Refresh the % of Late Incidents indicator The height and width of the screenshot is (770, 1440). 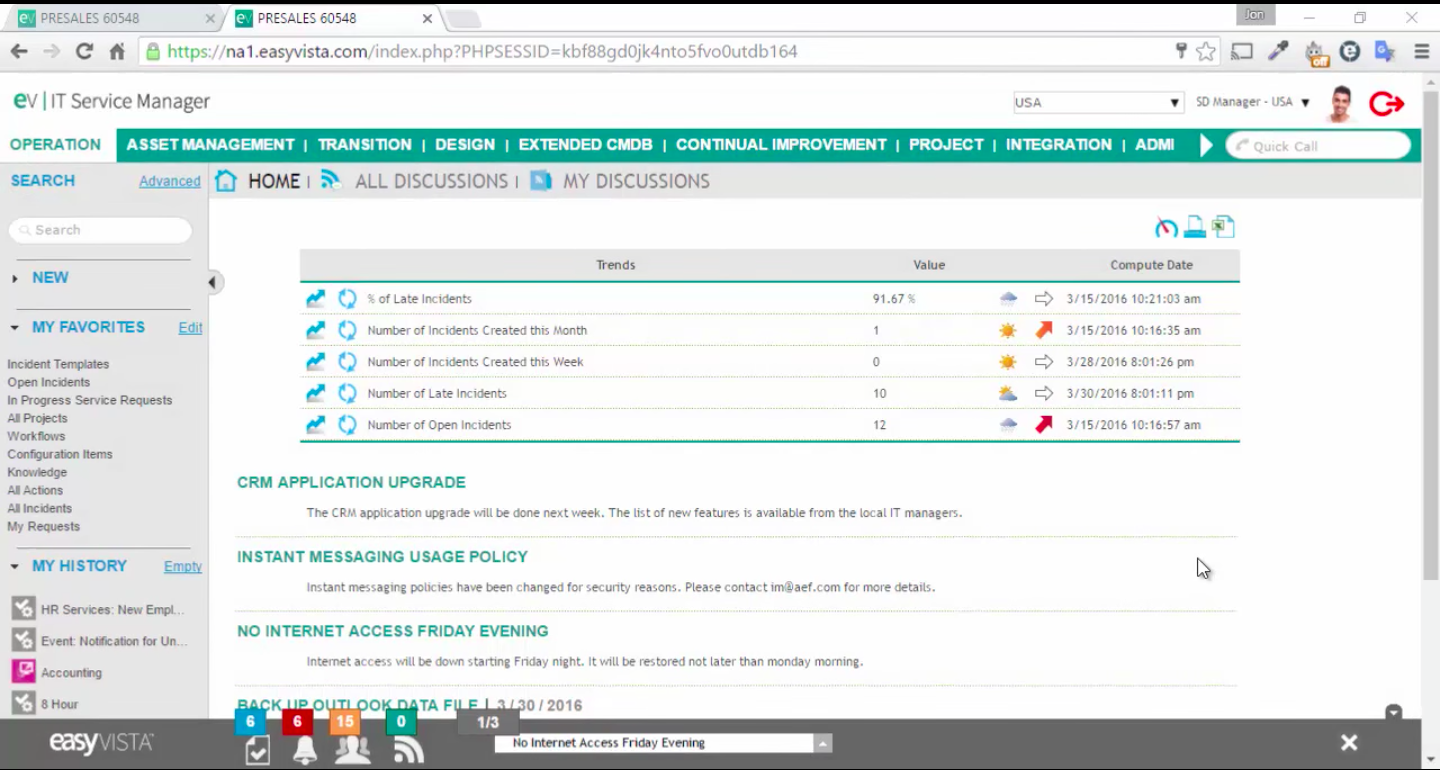[x=347, y=298]
